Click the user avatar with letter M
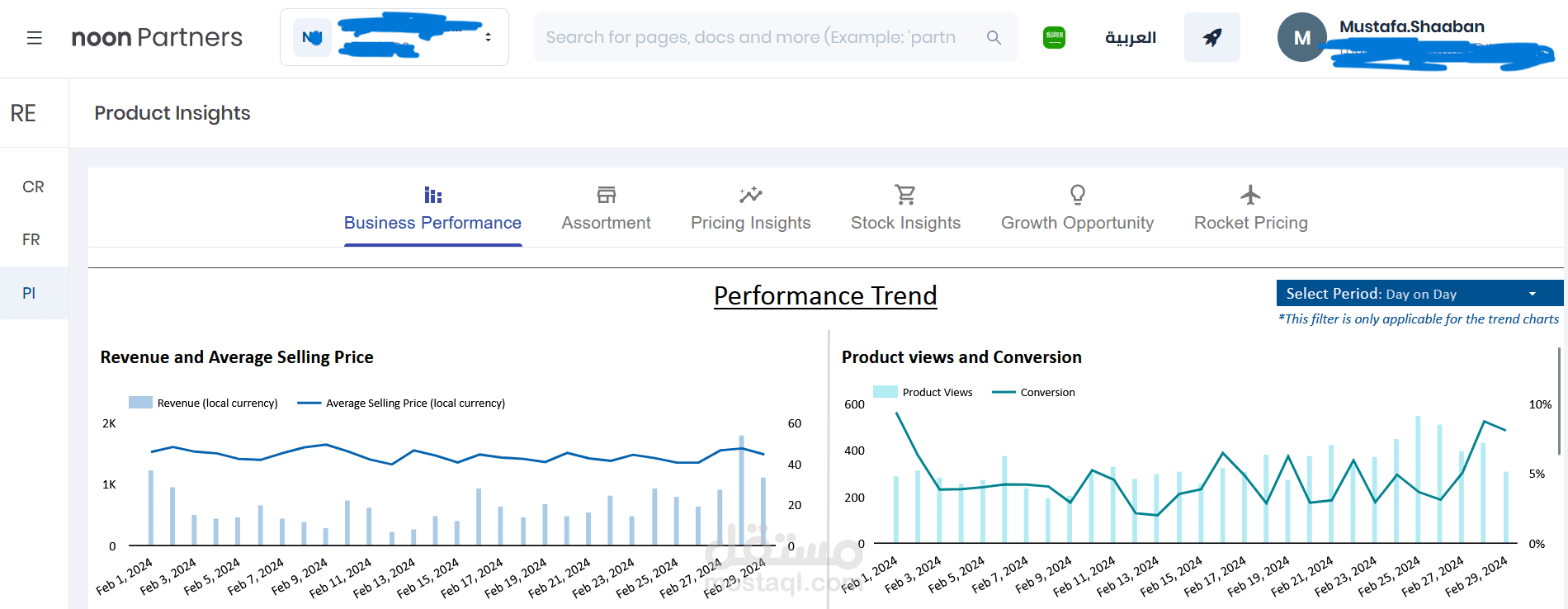The image size is (1568, 609). click(x=1301, y=38)
